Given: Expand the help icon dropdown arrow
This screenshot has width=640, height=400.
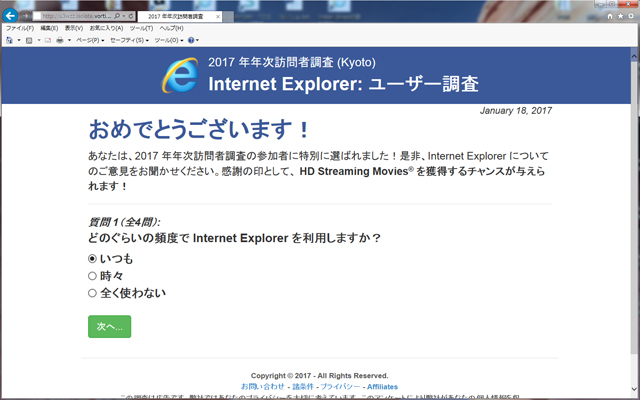Looking at the screenshot, I should 198,40.
